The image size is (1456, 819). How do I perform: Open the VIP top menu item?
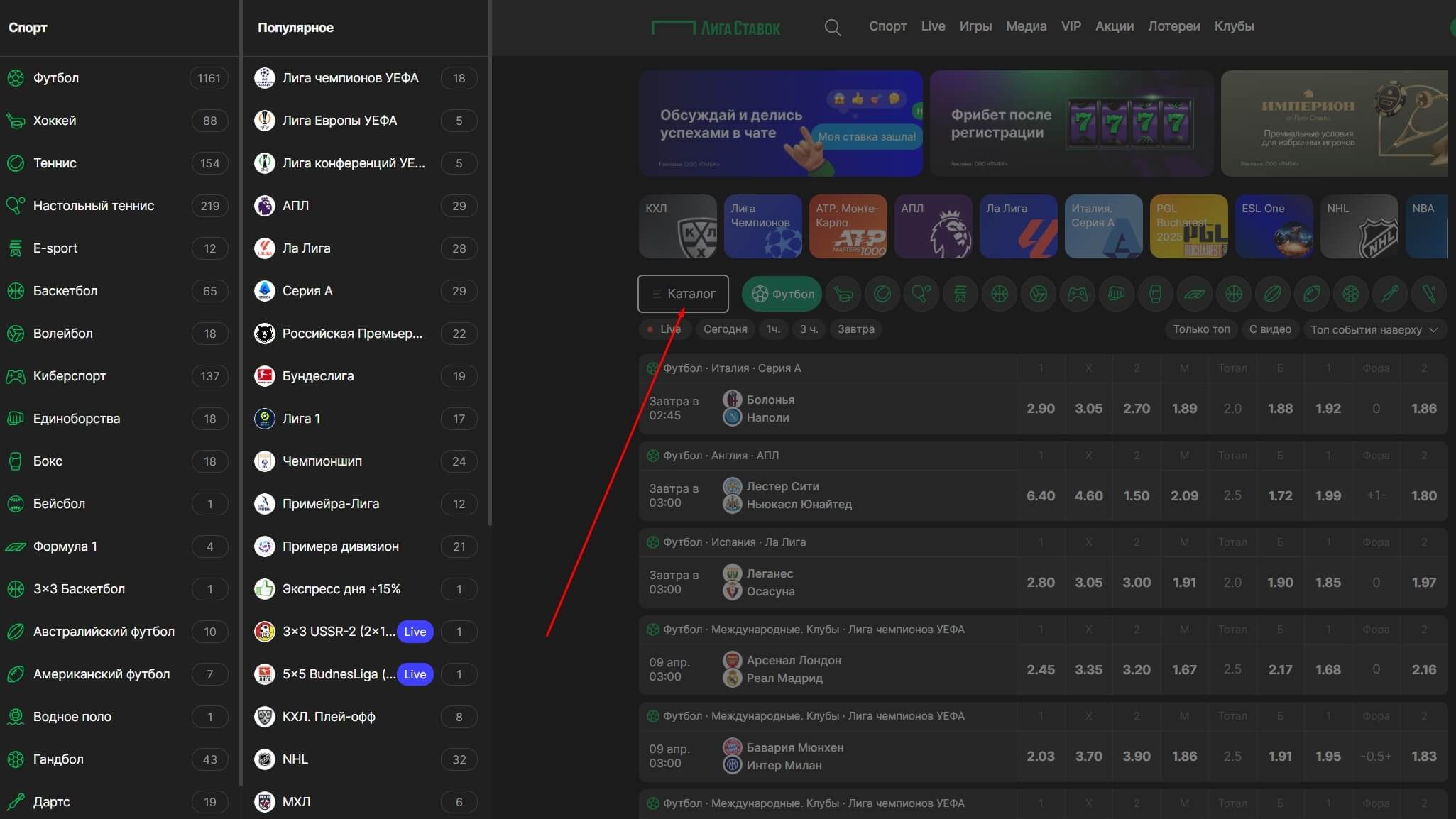pos(1071,26)
